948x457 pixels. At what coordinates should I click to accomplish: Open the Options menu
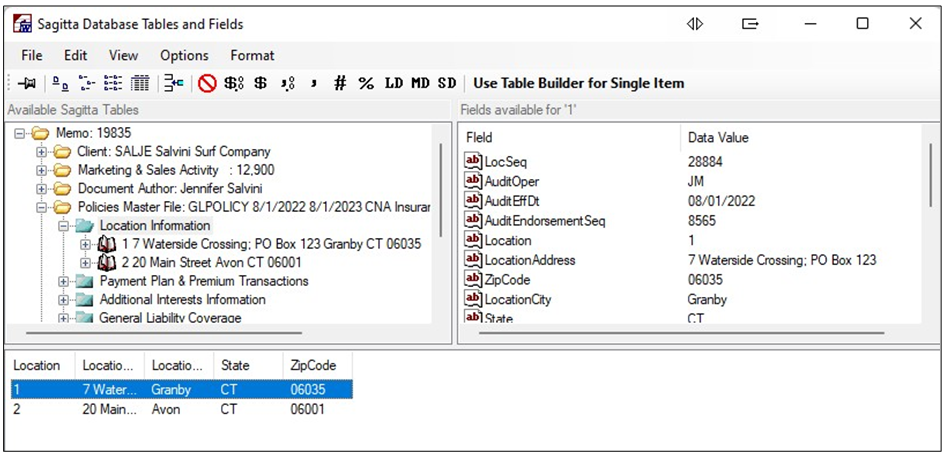point(184,56)
